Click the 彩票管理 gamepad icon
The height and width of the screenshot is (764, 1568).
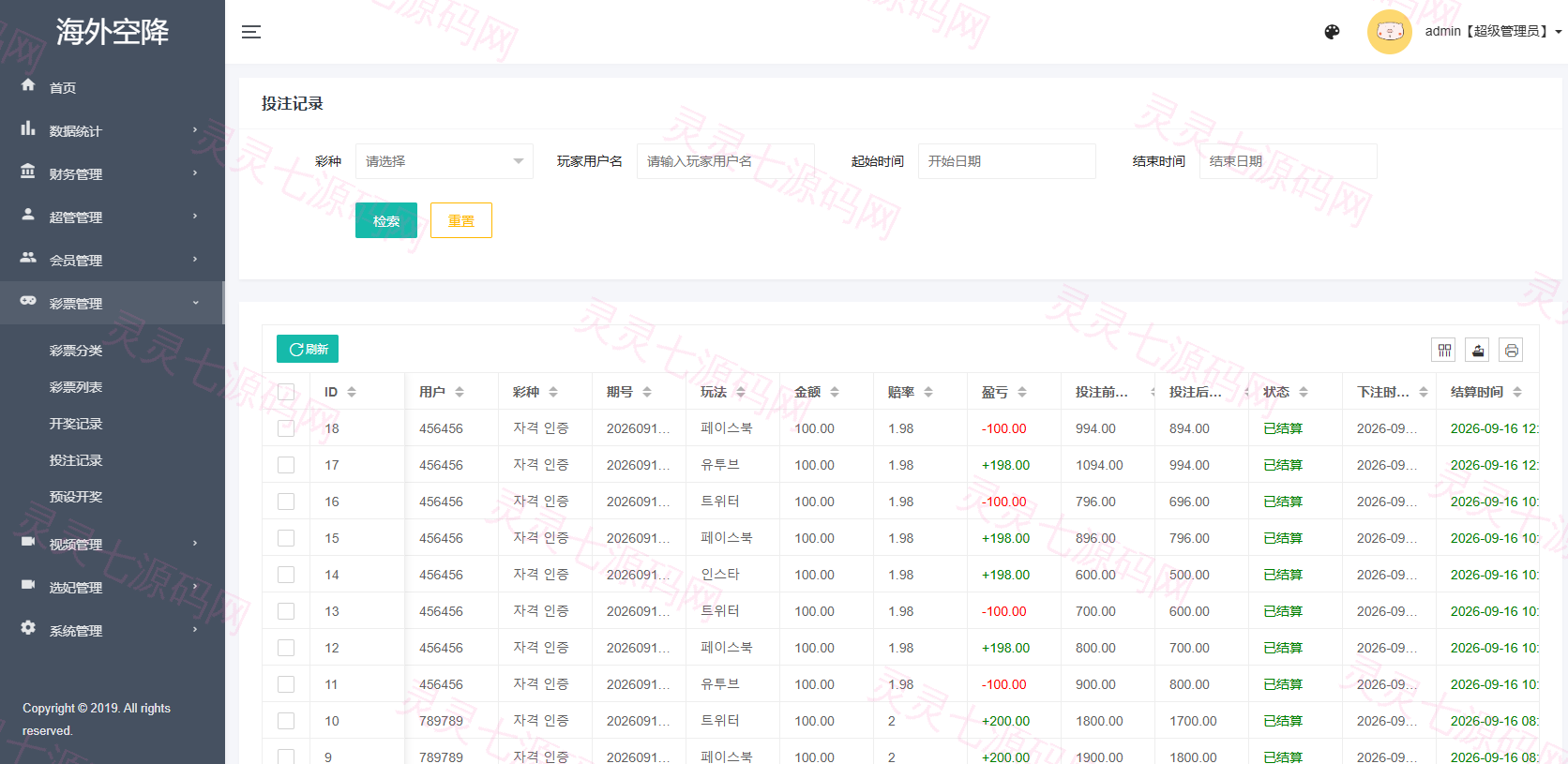point(28,301)
